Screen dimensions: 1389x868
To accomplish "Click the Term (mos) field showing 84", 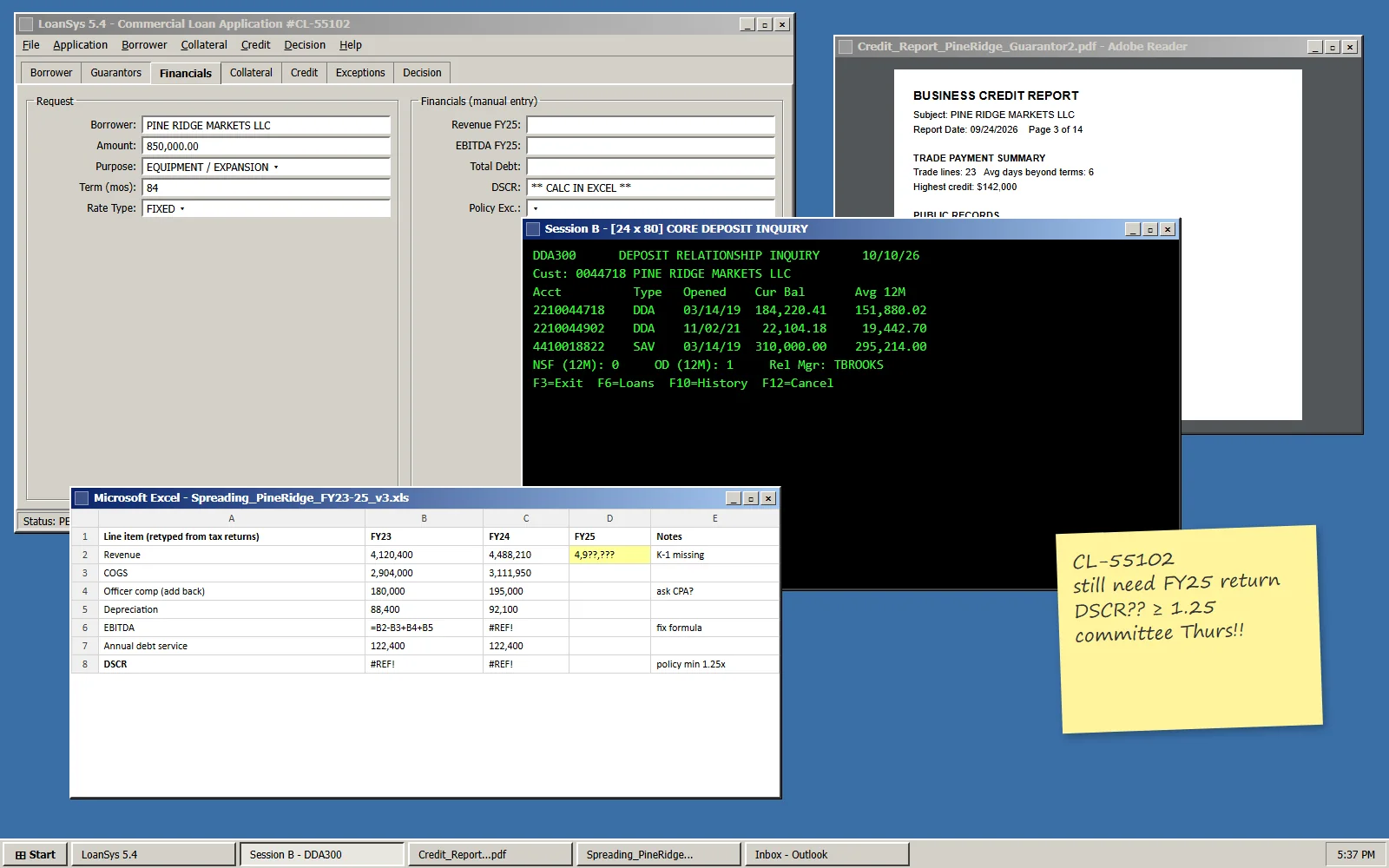I will [x=267, y=188].
